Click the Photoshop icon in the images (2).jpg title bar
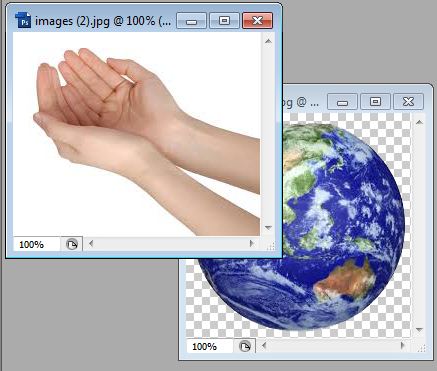Image resolution: width=437 pixels, height=371 pixels. click(x=23, y=20)
